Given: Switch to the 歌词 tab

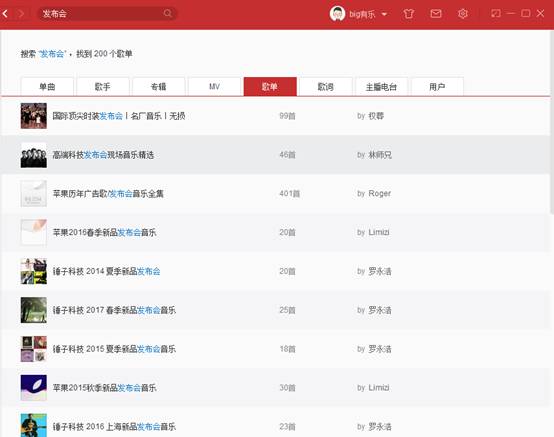Looking at the screenshot, I should pyautogui.click(x=326, y=87).
